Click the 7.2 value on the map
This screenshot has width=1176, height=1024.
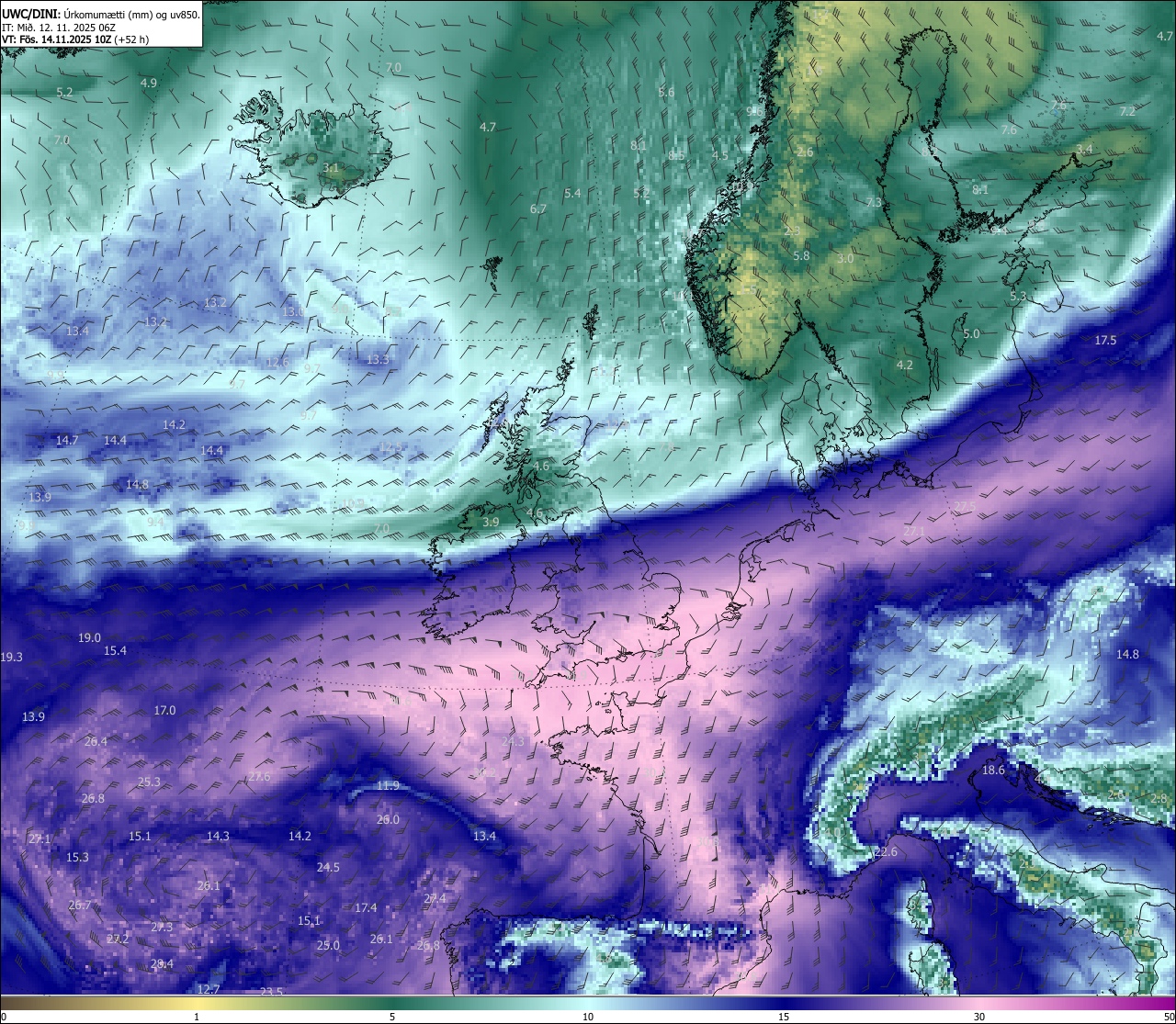click(x=1127, y=110)
